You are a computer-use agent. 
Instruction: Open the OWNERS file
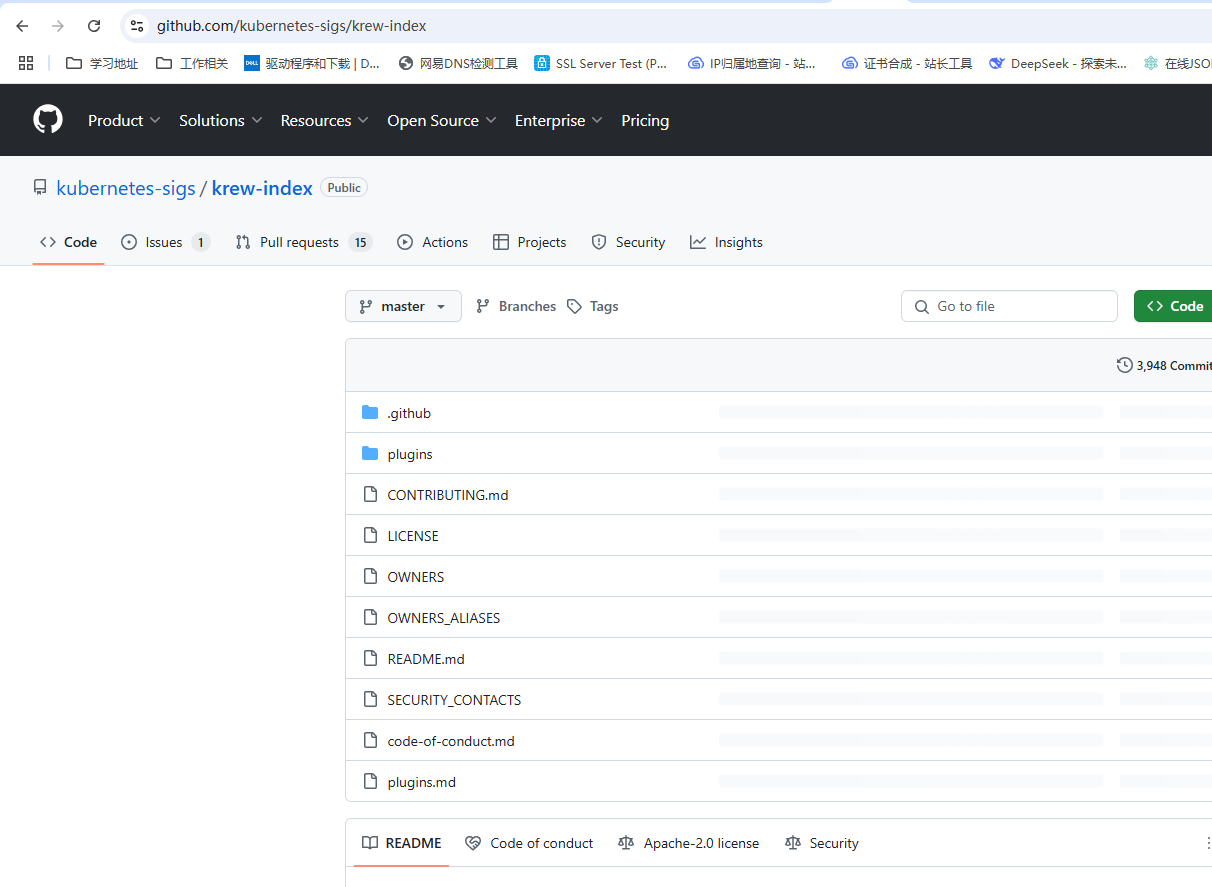click(416, 577)
